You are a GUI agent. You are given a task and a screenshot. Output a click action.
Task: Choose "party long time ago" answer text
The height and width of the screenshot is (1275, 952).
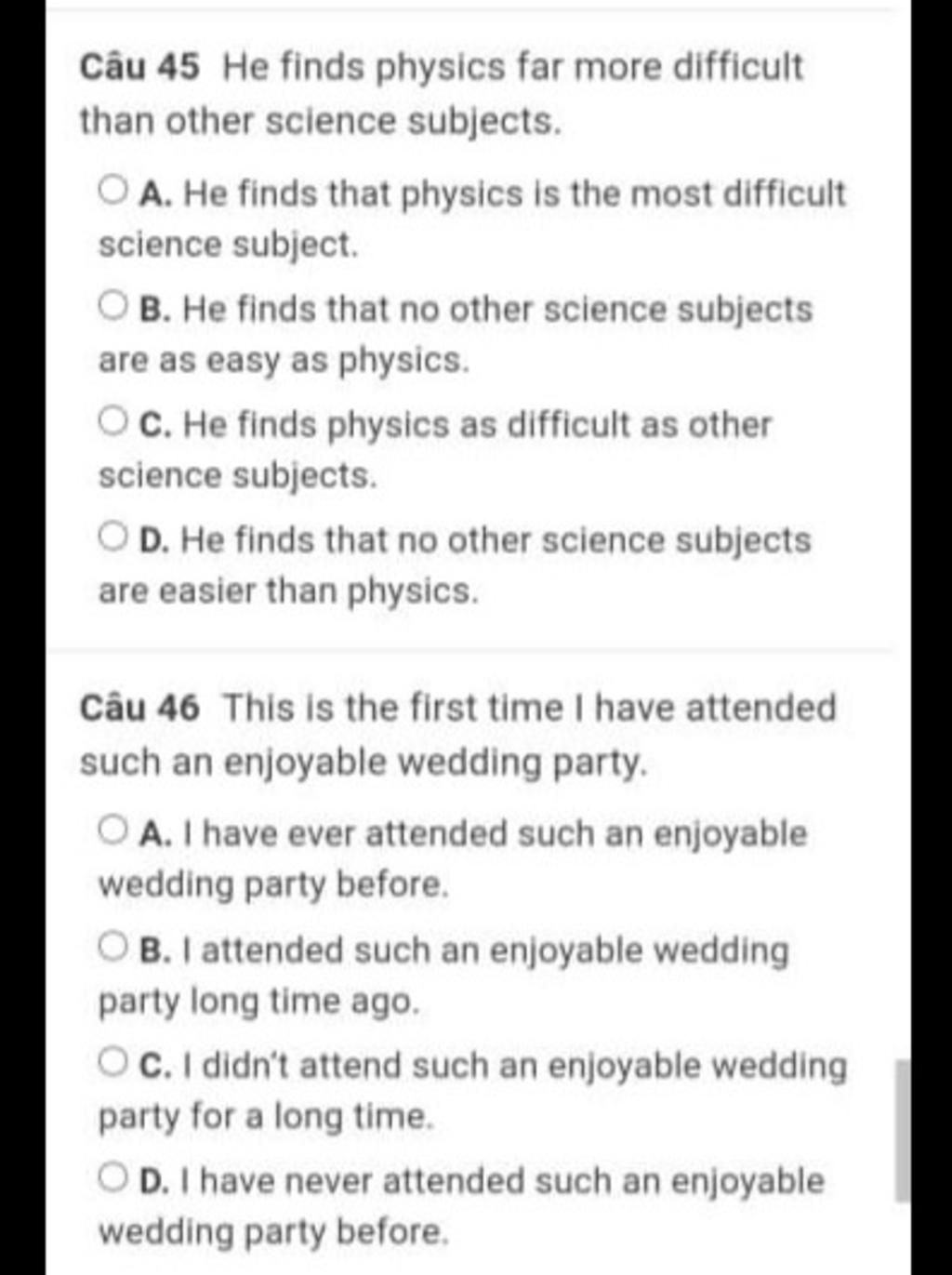[259, 1002]
